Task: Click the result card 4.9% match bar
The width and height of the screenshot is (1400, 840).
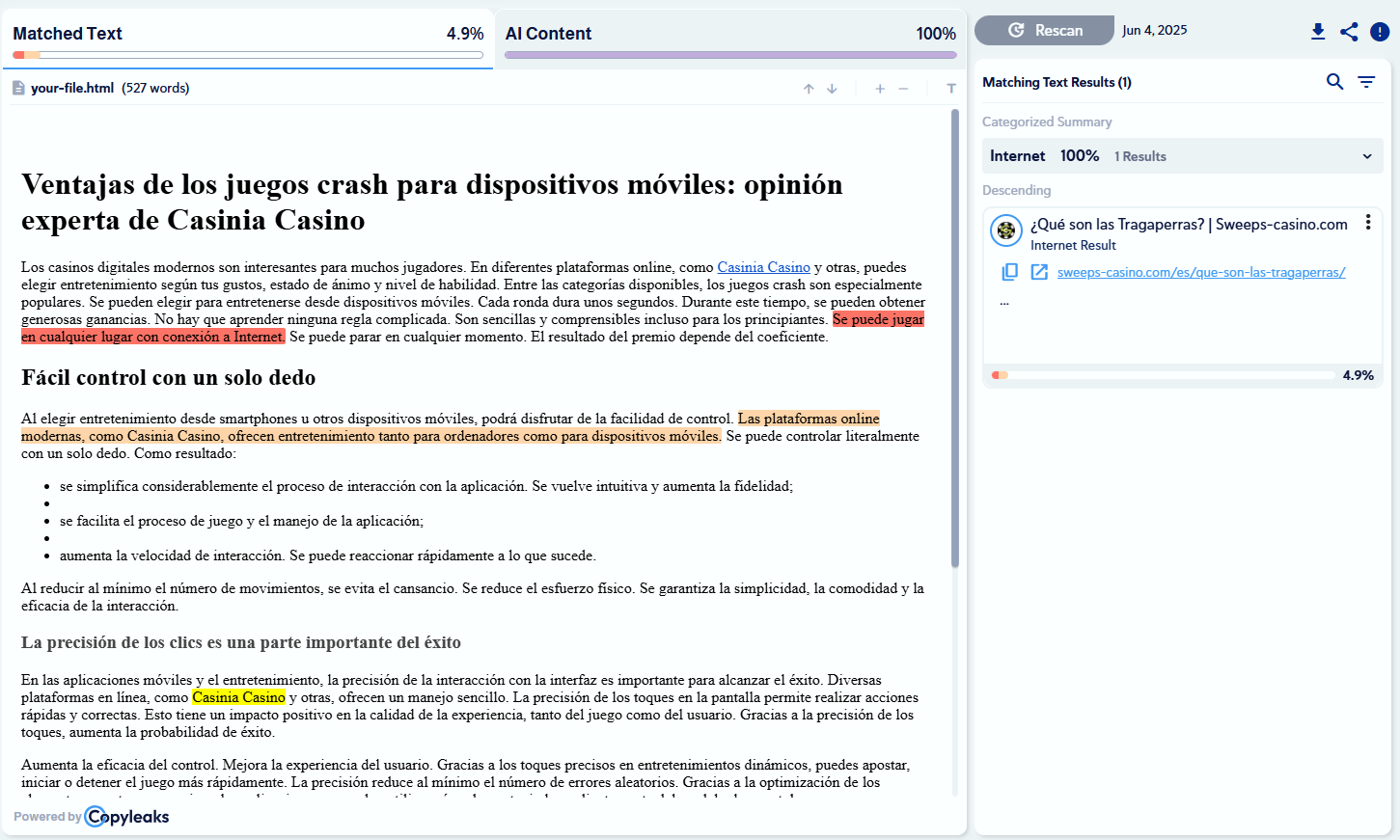Action: (x=1163, y=375)
